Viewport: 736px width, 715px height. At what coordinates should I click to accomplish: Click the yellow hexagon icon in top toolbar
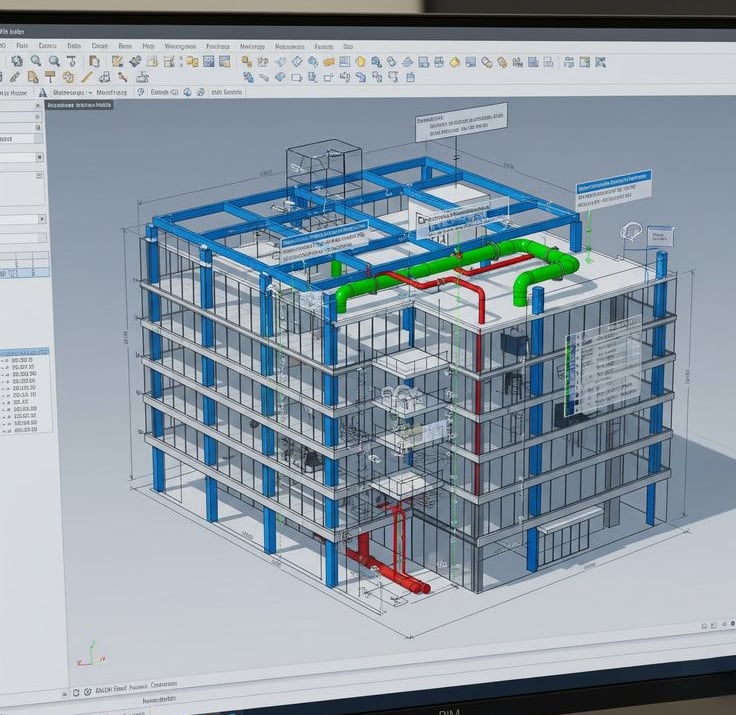coord(360,62)
